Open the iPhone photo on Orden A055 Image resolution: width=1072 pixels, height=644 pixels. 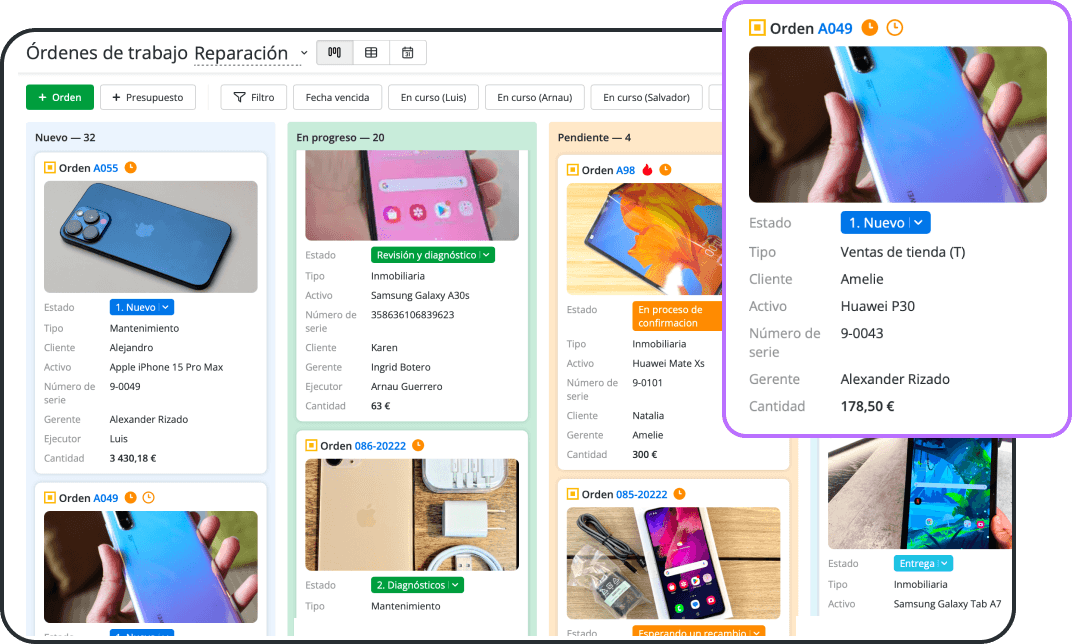(150, 237)
